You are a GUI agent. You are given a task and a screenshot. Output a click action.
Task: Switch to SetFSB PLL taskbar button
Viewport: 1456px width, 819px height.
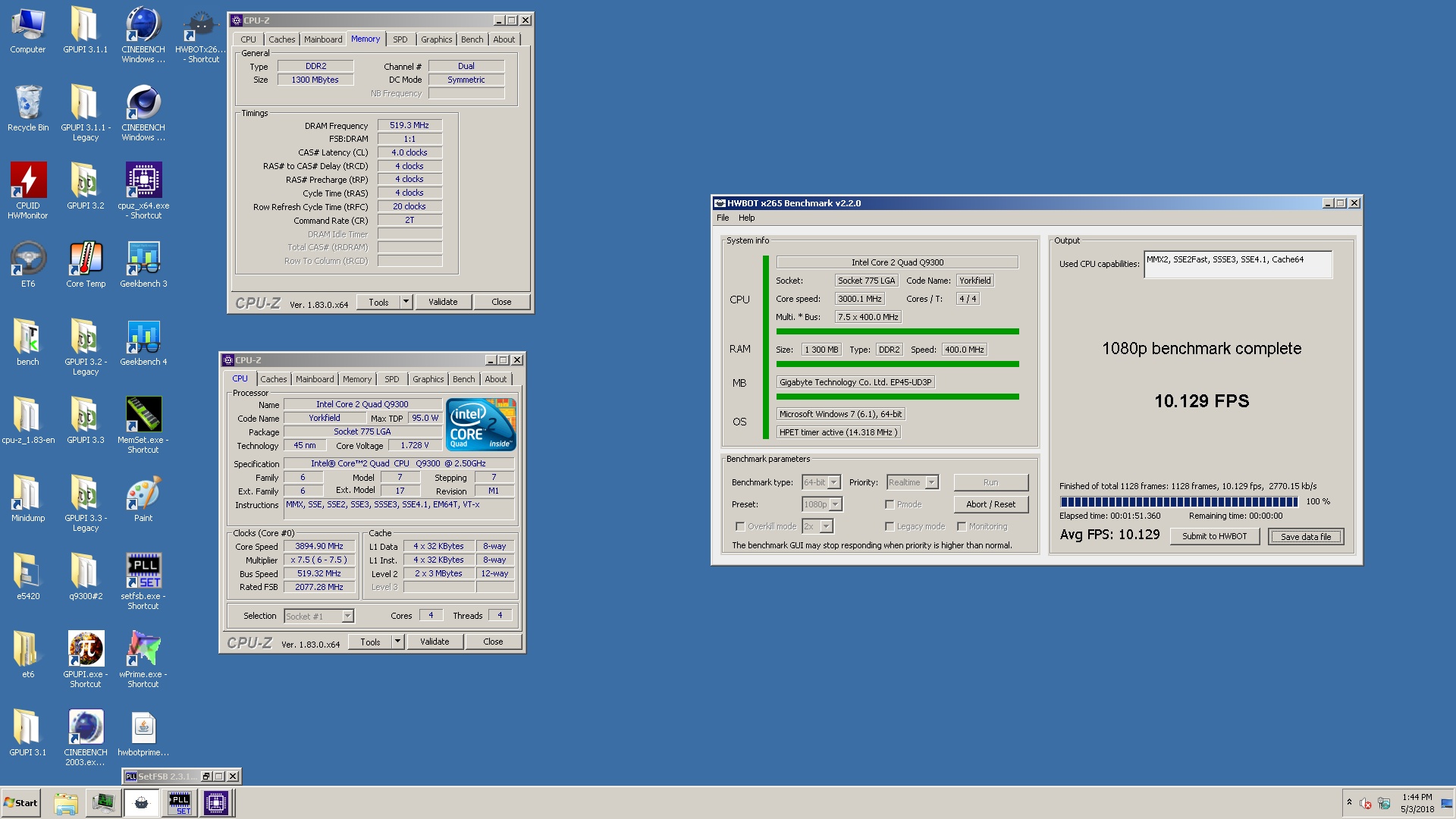tap(180, 802)
